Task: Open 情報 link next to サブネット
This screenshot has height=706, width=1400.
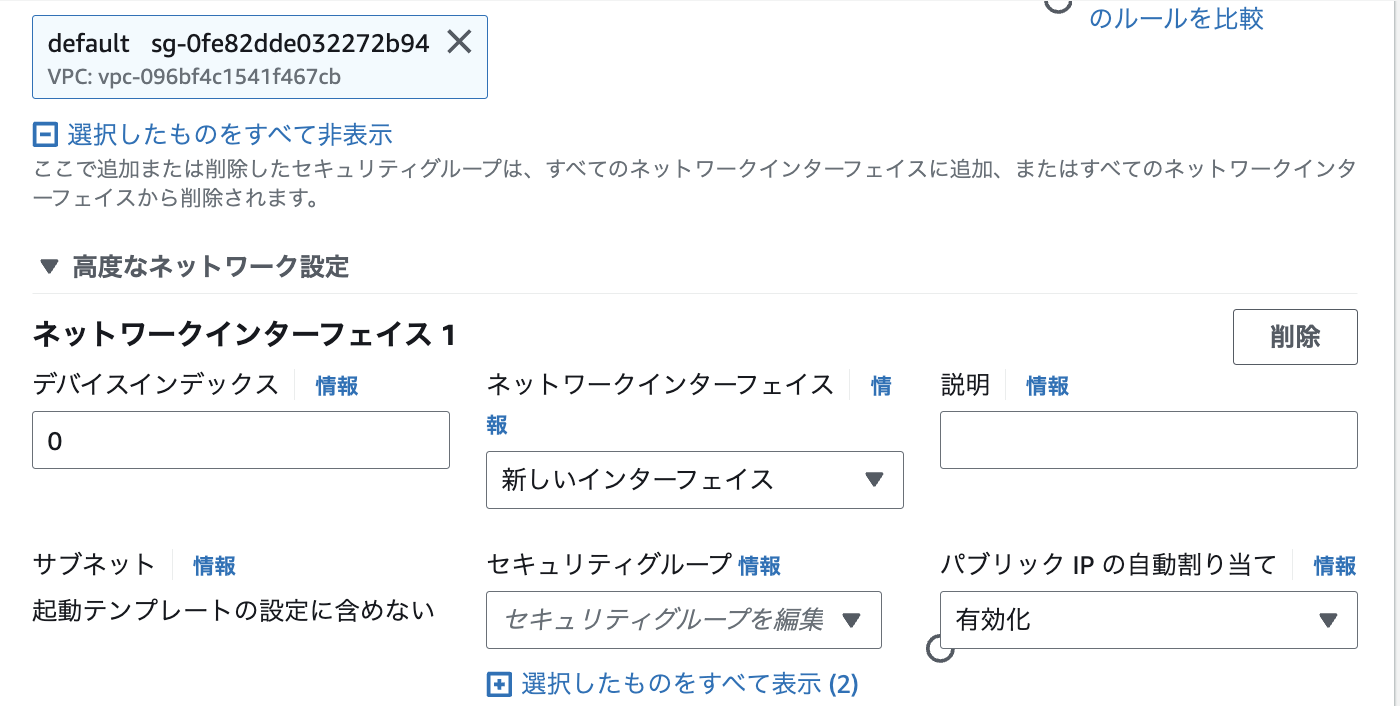Action: coord(214,566)
